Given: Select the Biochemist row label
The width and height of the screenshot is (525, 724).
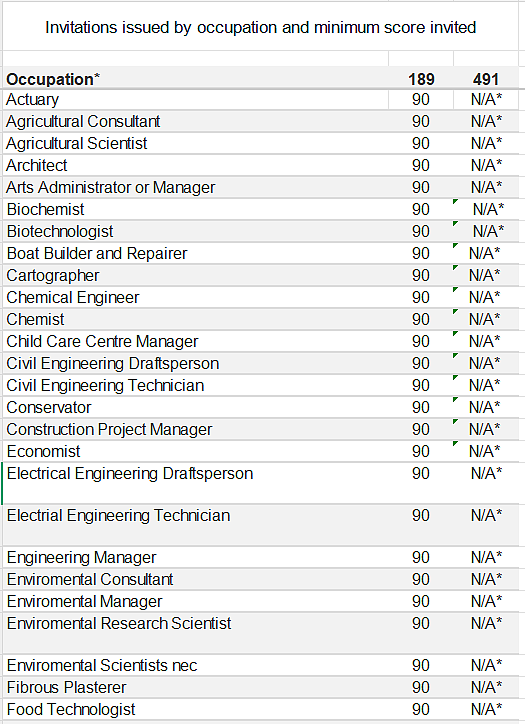Looking at the screenshot, I should (x=195, y=209).
